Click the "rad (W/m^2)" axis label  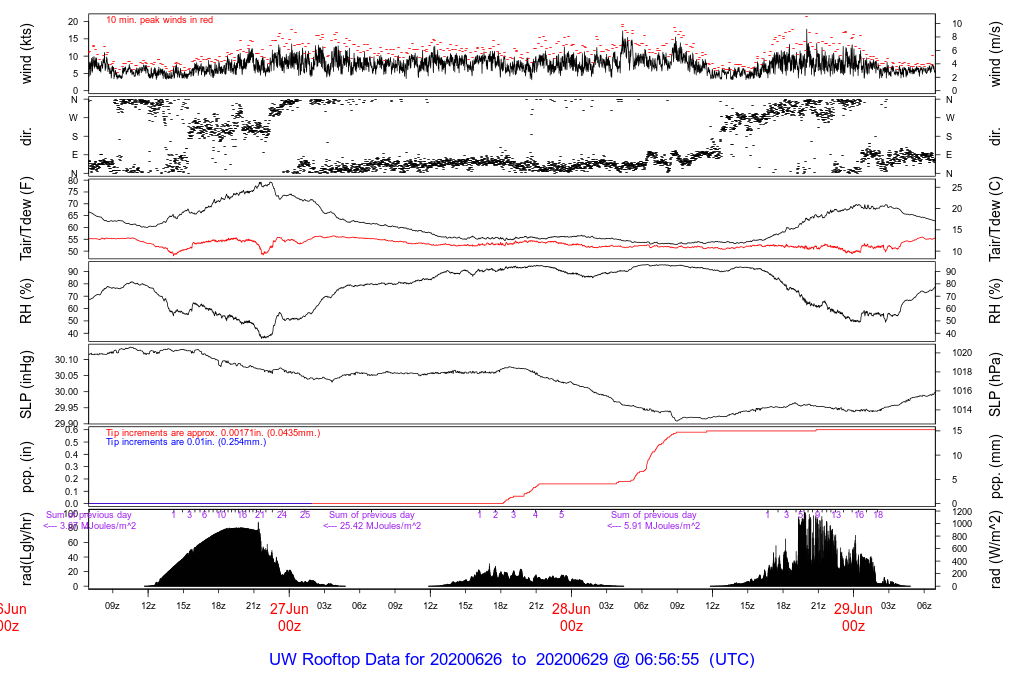click(995, 549)
